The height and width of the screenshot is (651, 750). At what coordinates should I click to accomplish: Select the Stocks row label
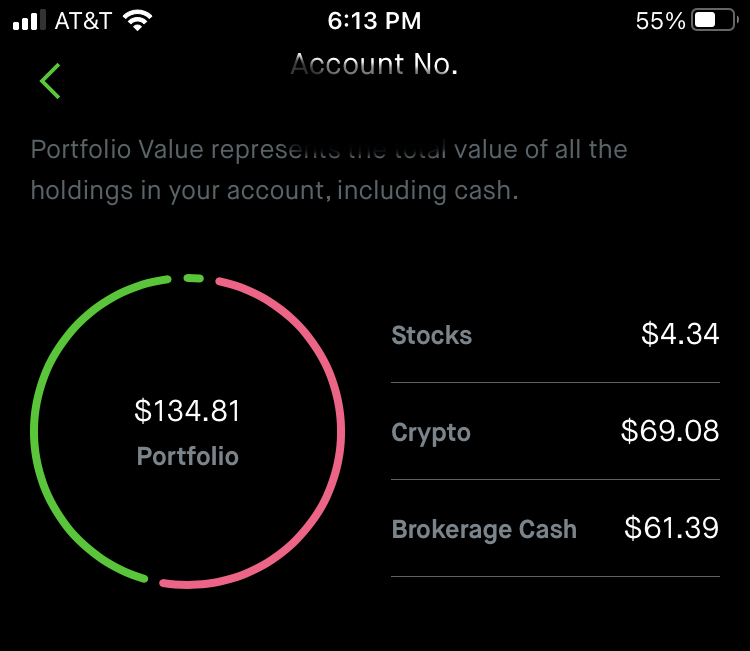click(x=431, y=335)
